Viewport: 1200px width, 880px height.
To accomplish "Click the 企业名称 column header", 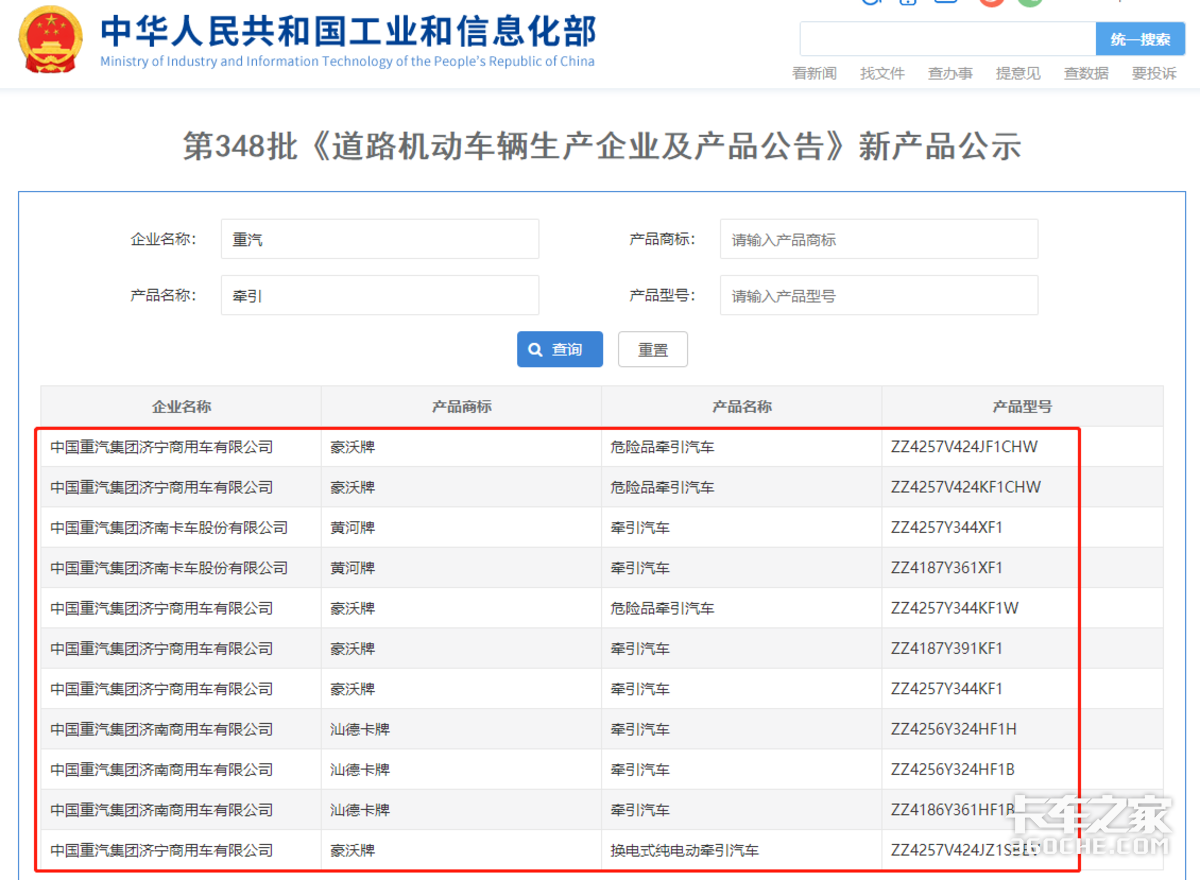I will click(181, 406).
